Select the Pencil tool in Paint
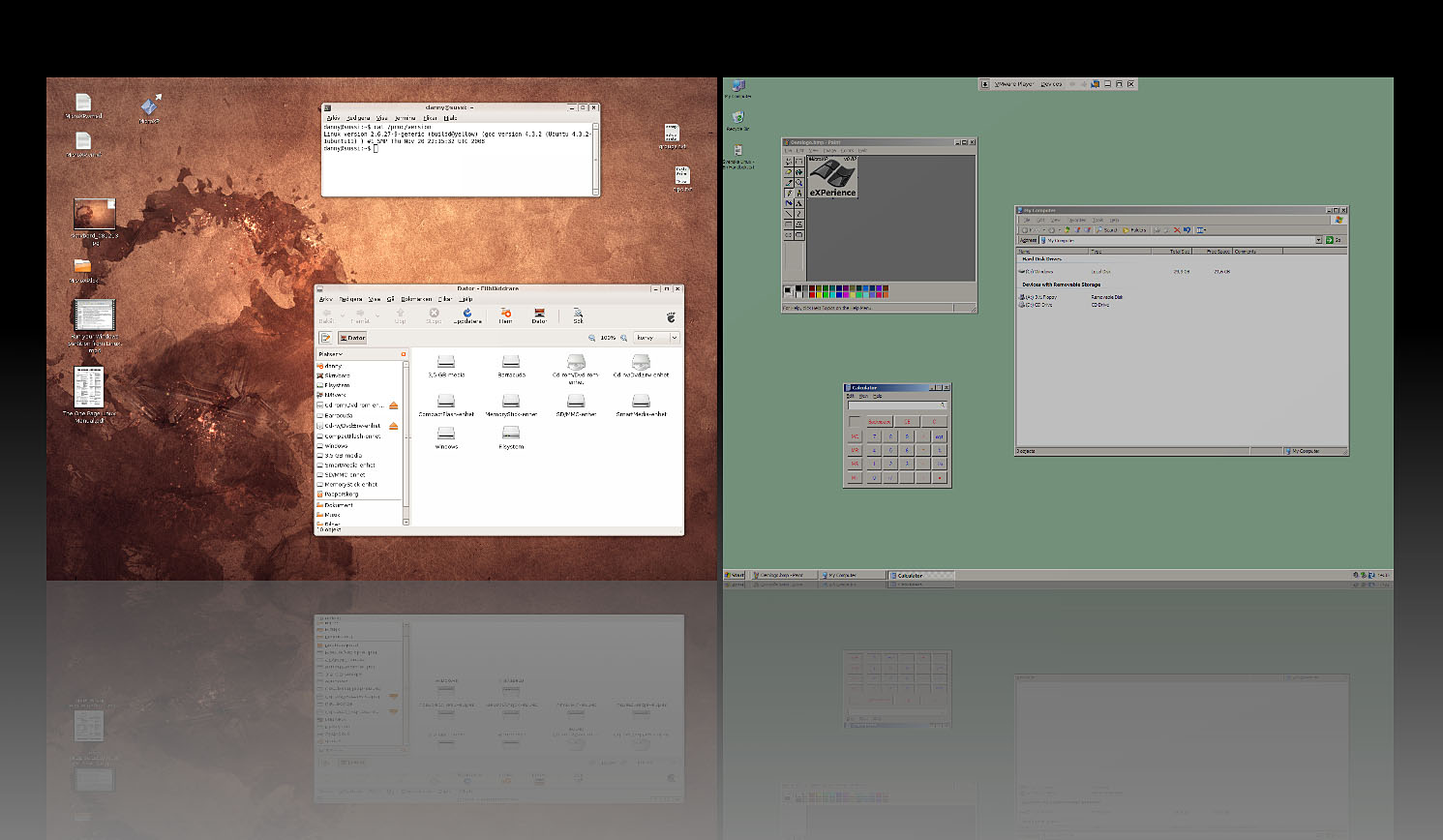1443x840 pixels. point(789,194)
